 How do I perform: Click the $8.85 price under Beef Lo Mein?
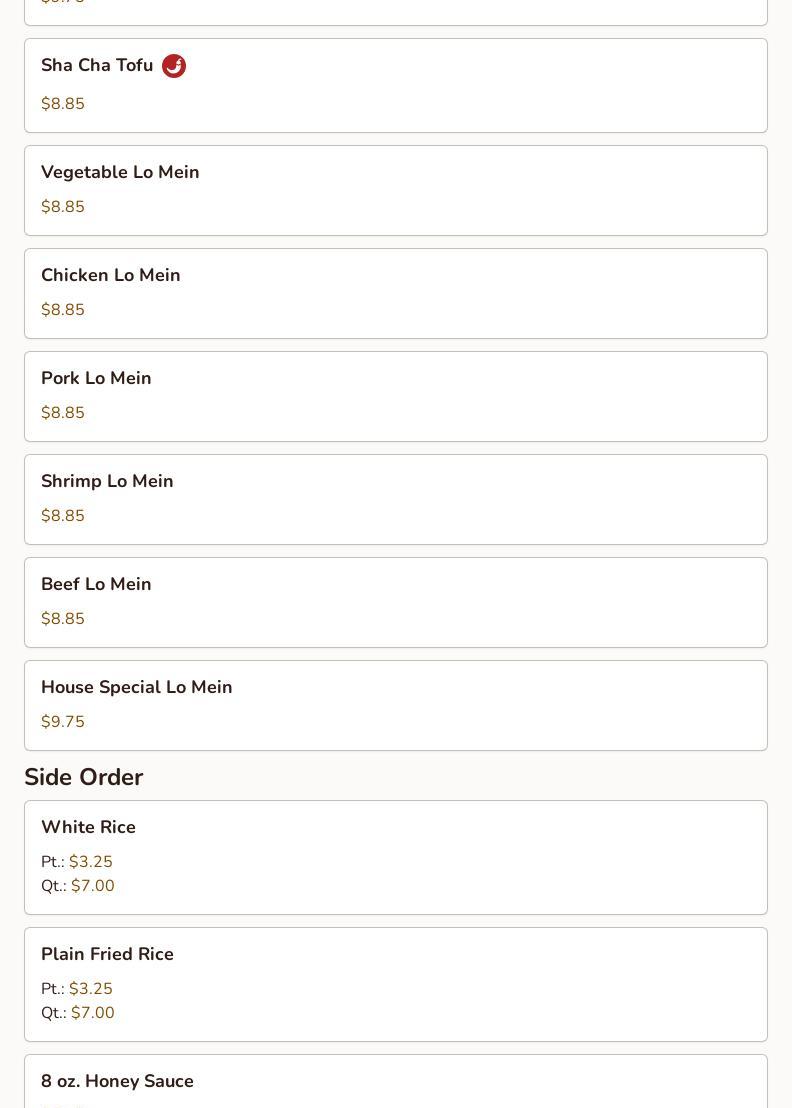pos(63,618)
